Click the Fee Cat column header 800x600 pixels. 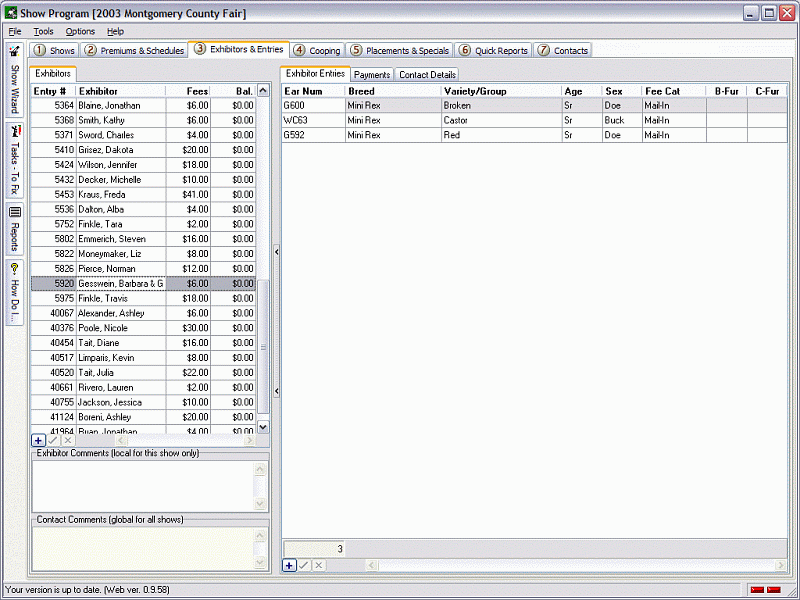point(674,91)
